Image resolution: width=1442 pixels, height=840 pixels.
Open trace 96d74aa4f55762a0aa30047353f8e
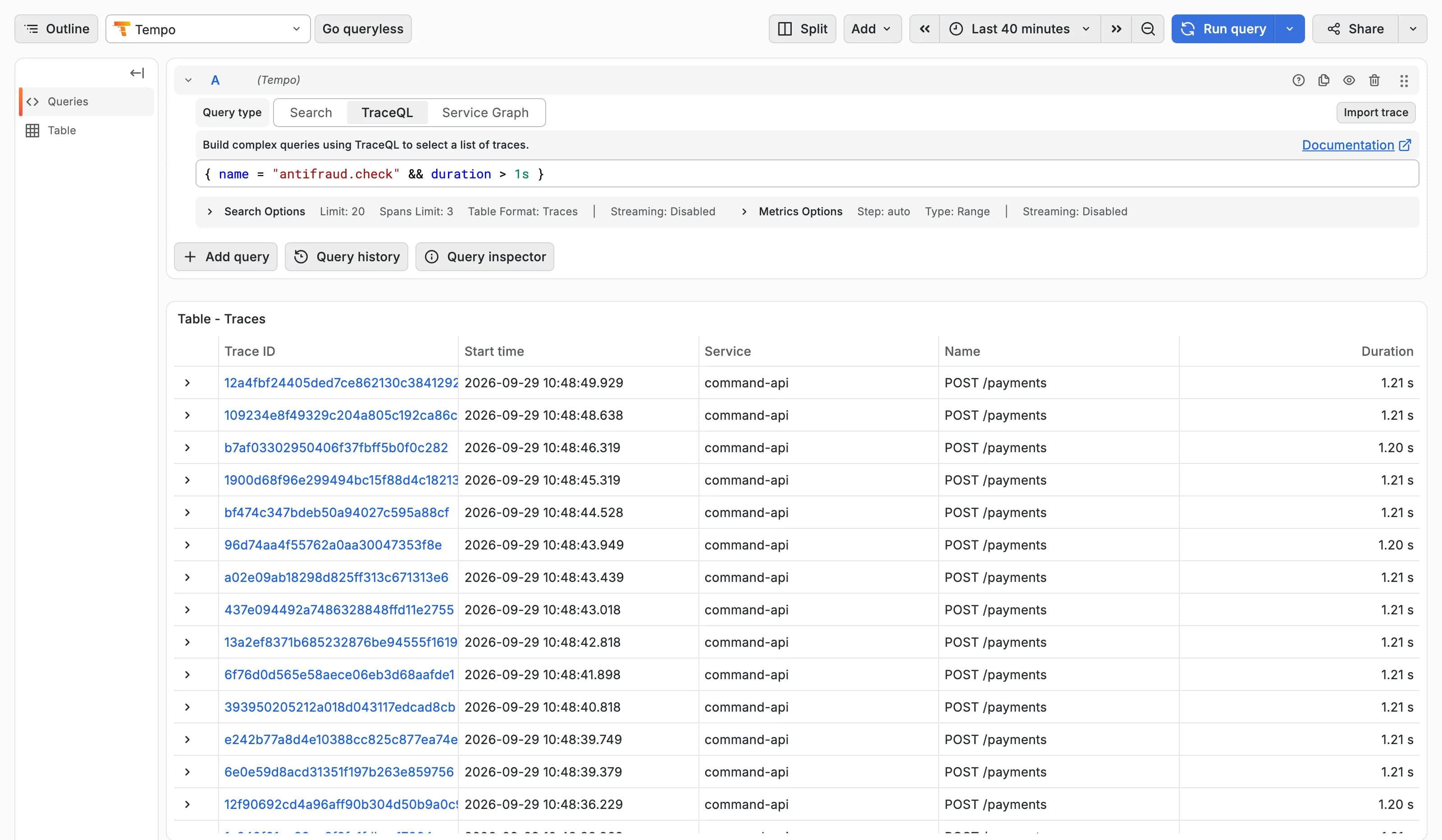pyautogui.click(x=333, y=545)
